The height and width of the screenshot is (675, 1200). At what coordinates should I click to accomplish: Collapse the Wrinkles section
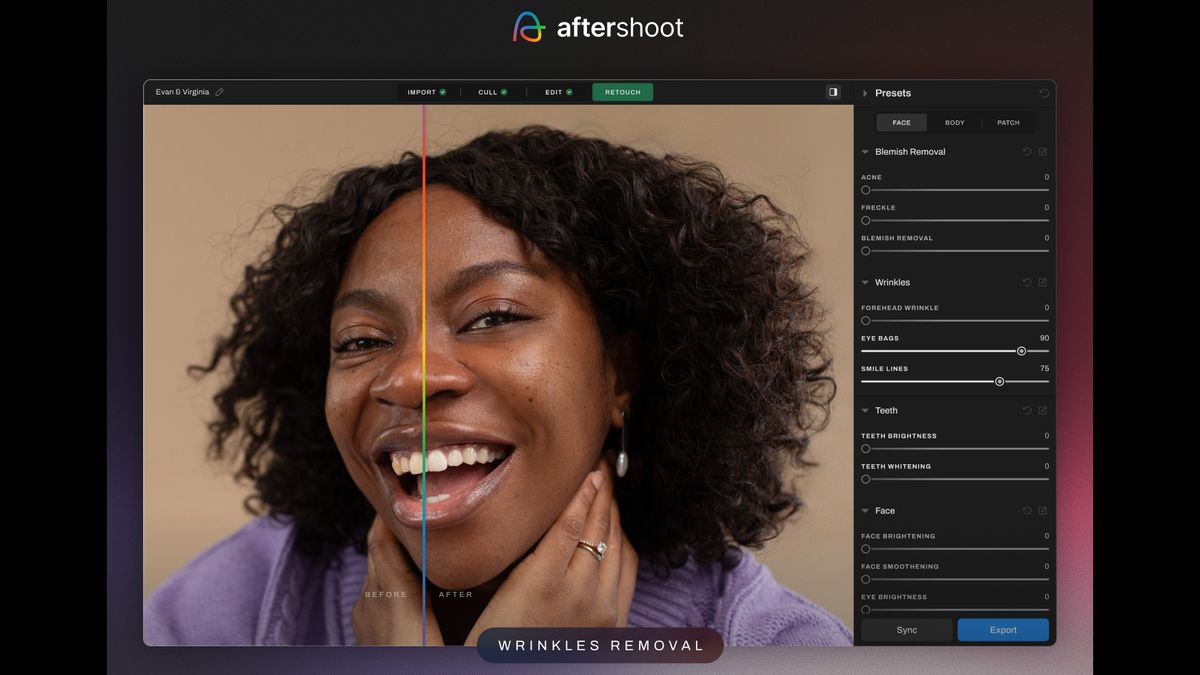pos(865,282)
